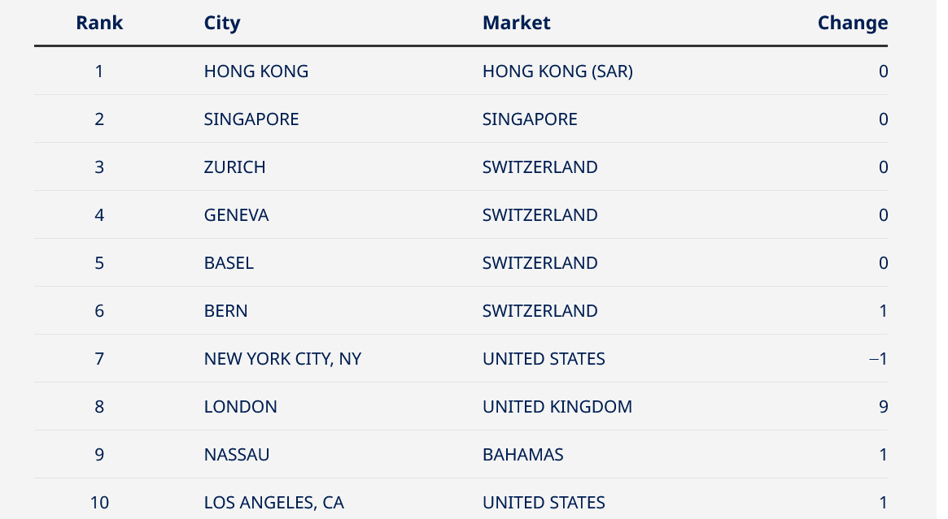This screenshot has width=948, height=519.
Task: Select NEW YORK CITY, NY cell
Action: (282, 359)
